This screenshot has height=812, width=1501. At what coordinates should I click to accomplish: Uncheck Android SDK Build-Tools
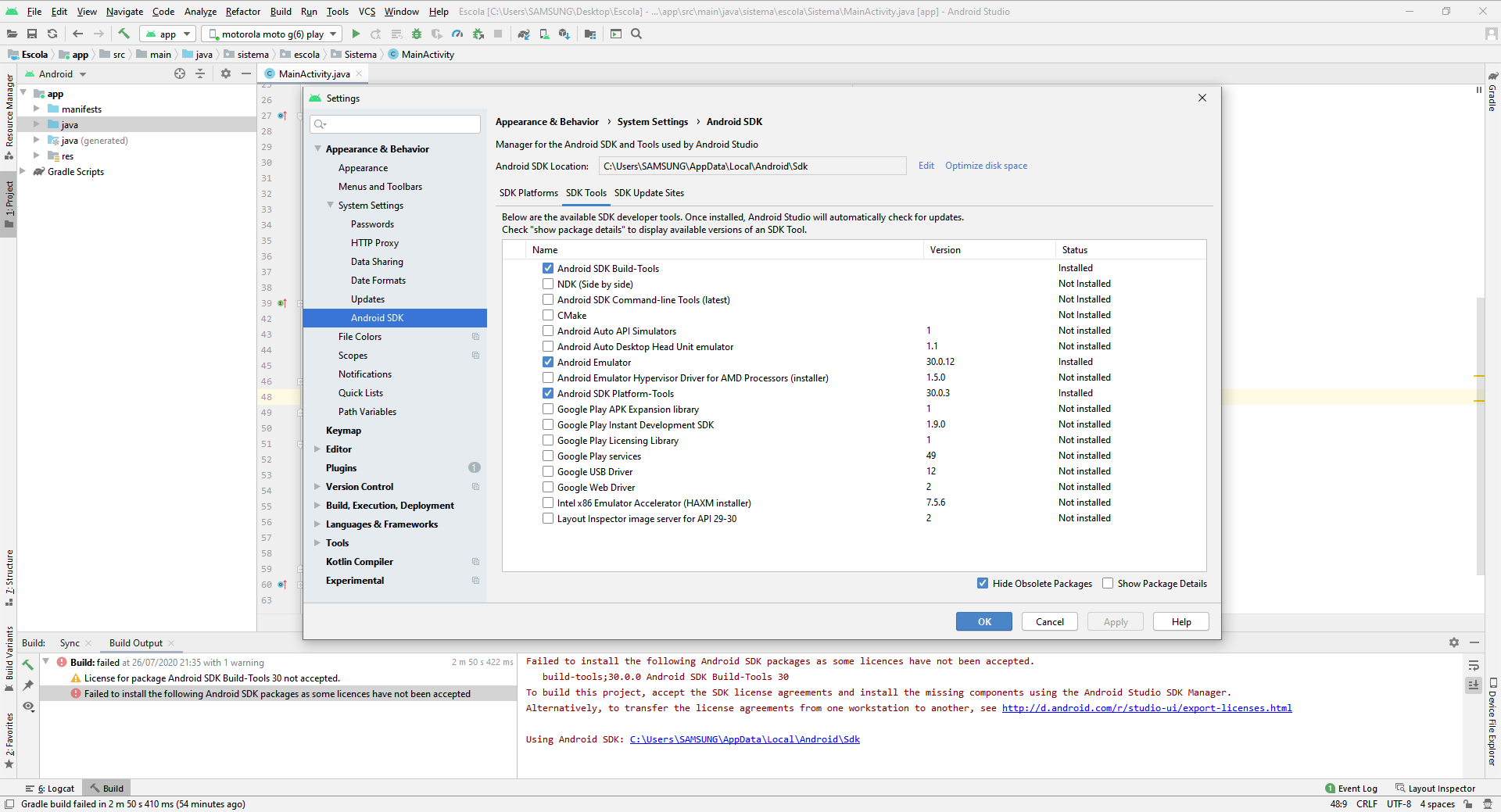548,268
